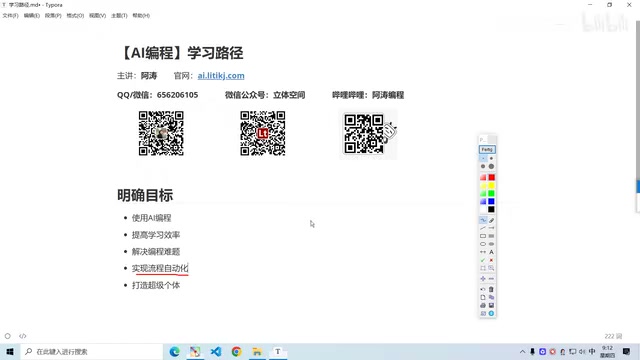Copy the annotated screen to clipboard
Viewport: 640px width, 360px height.
coord(491,297)
